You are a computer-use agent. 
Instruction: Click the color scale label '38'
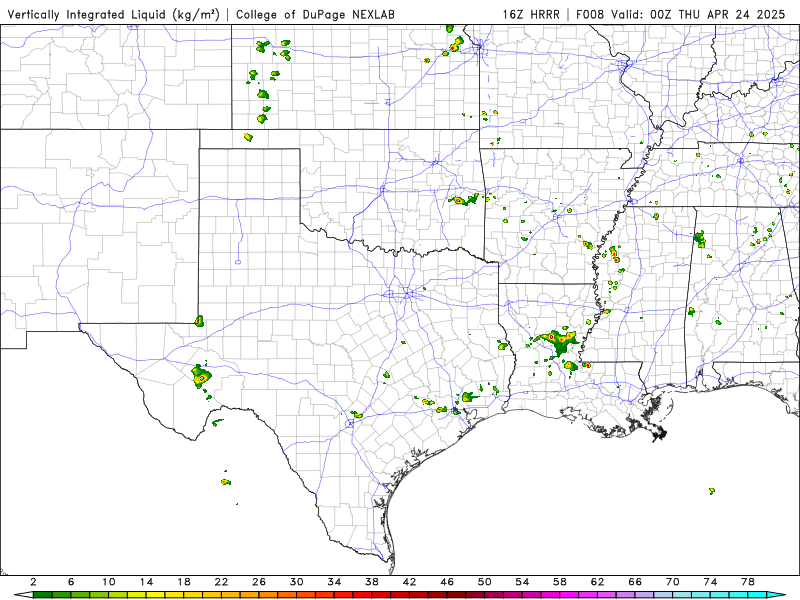pos(372,582)
